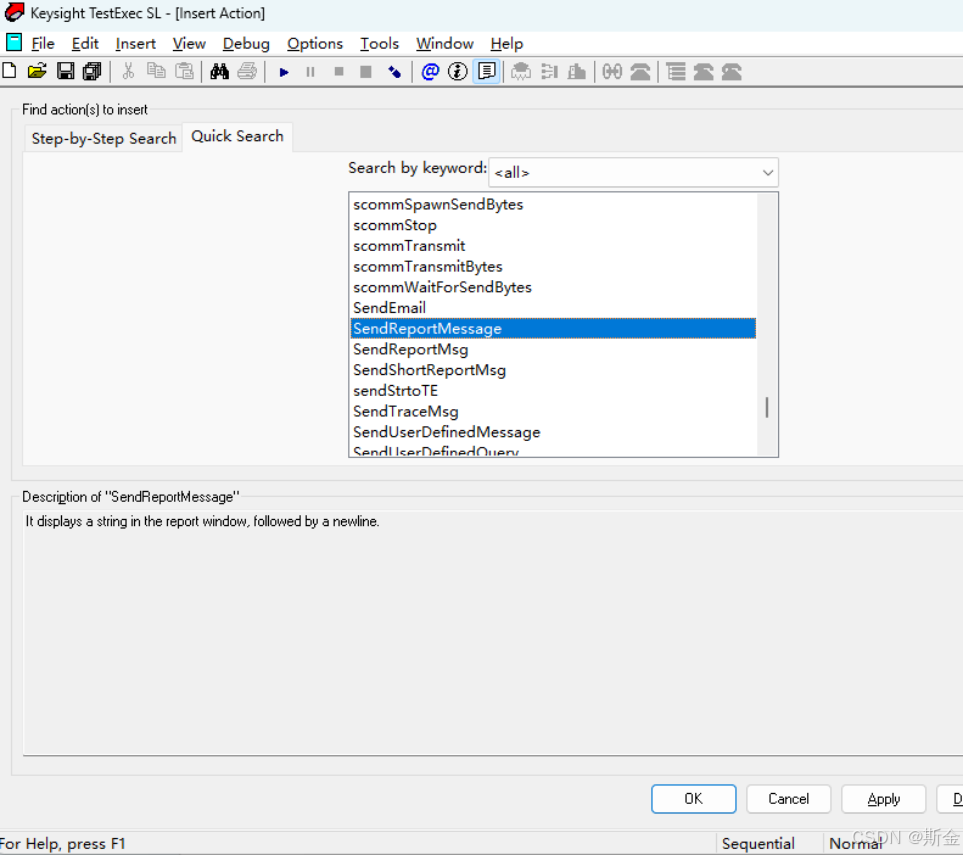The image size is (964, 855).
Task: Select scommStop in the action list
Action: point(553,225)
